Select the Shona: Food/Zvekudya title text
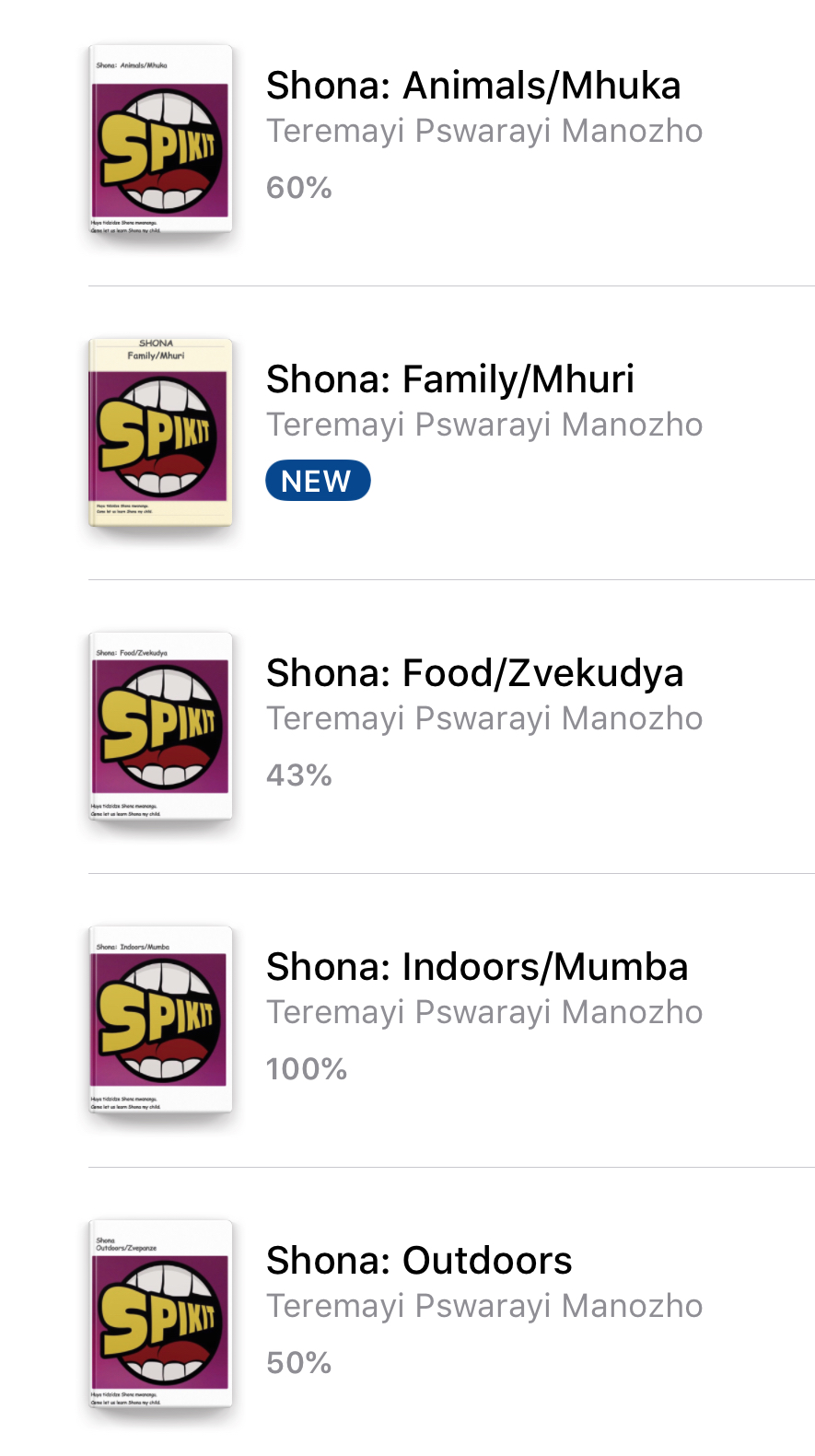 point(474,673)
